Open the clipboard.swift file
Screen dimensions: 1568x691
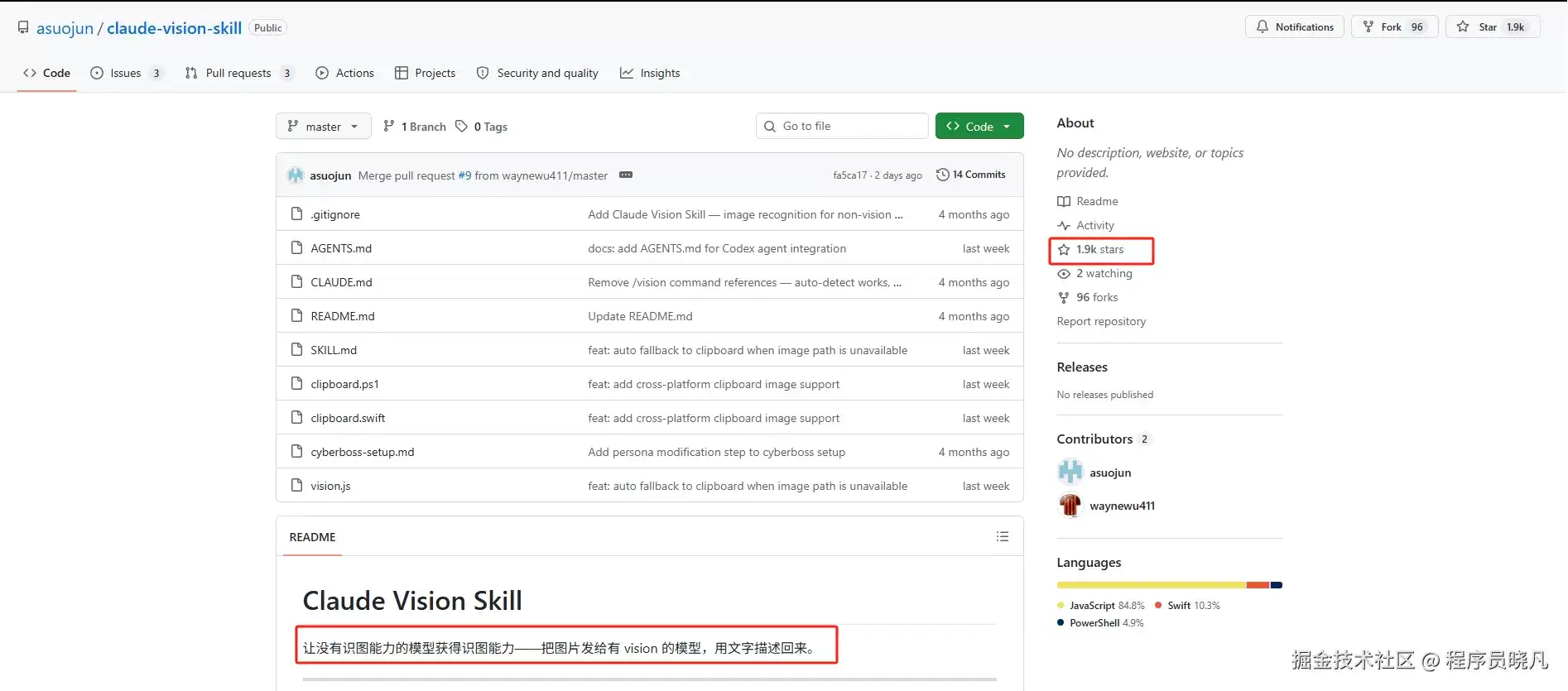(x=348, y=418)
